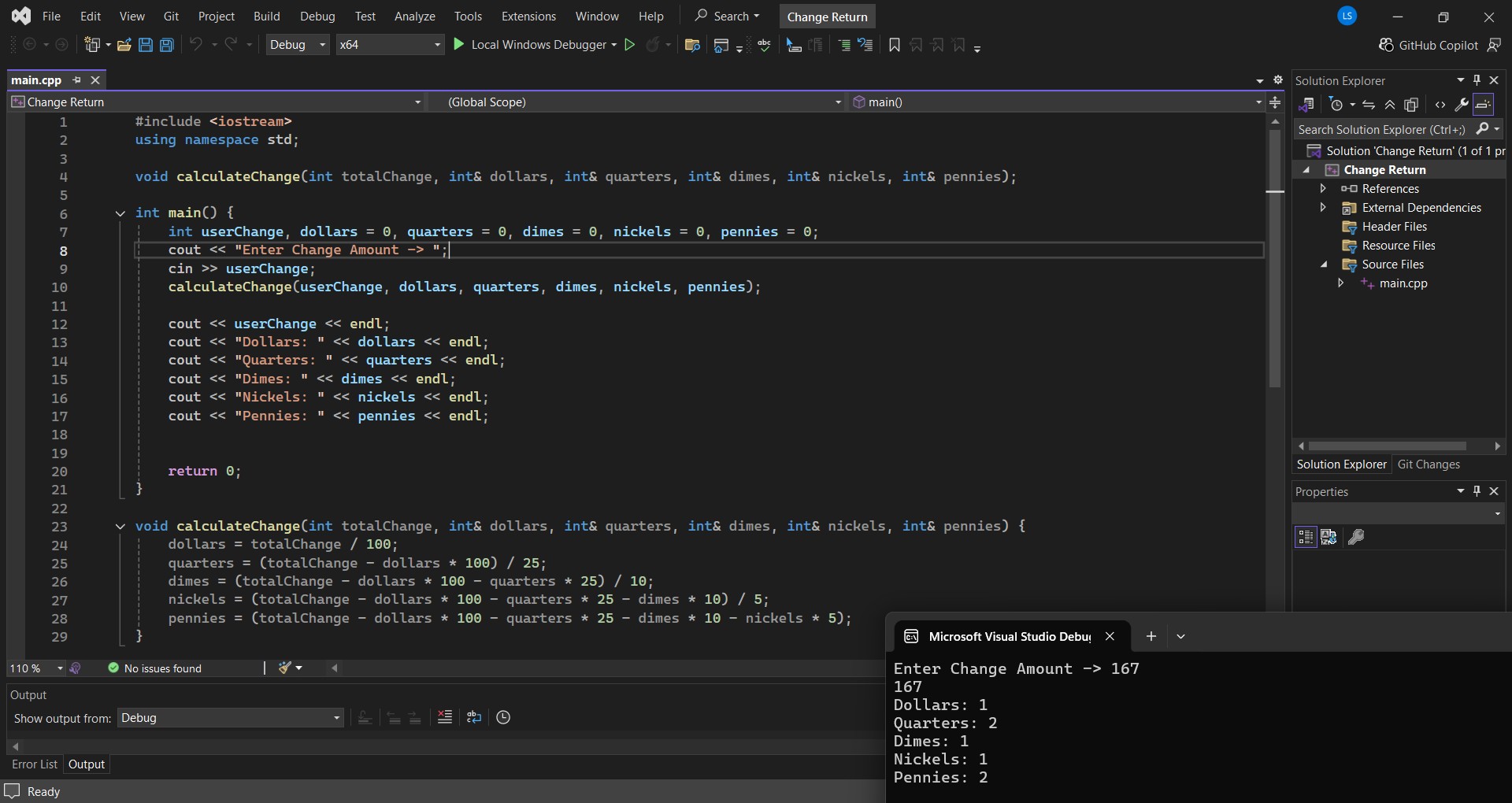Image resolution: width=1512 pixels, height=803 pixels.
Task: Show Categorized view in Properties panel
Action: click(1306, 537)
